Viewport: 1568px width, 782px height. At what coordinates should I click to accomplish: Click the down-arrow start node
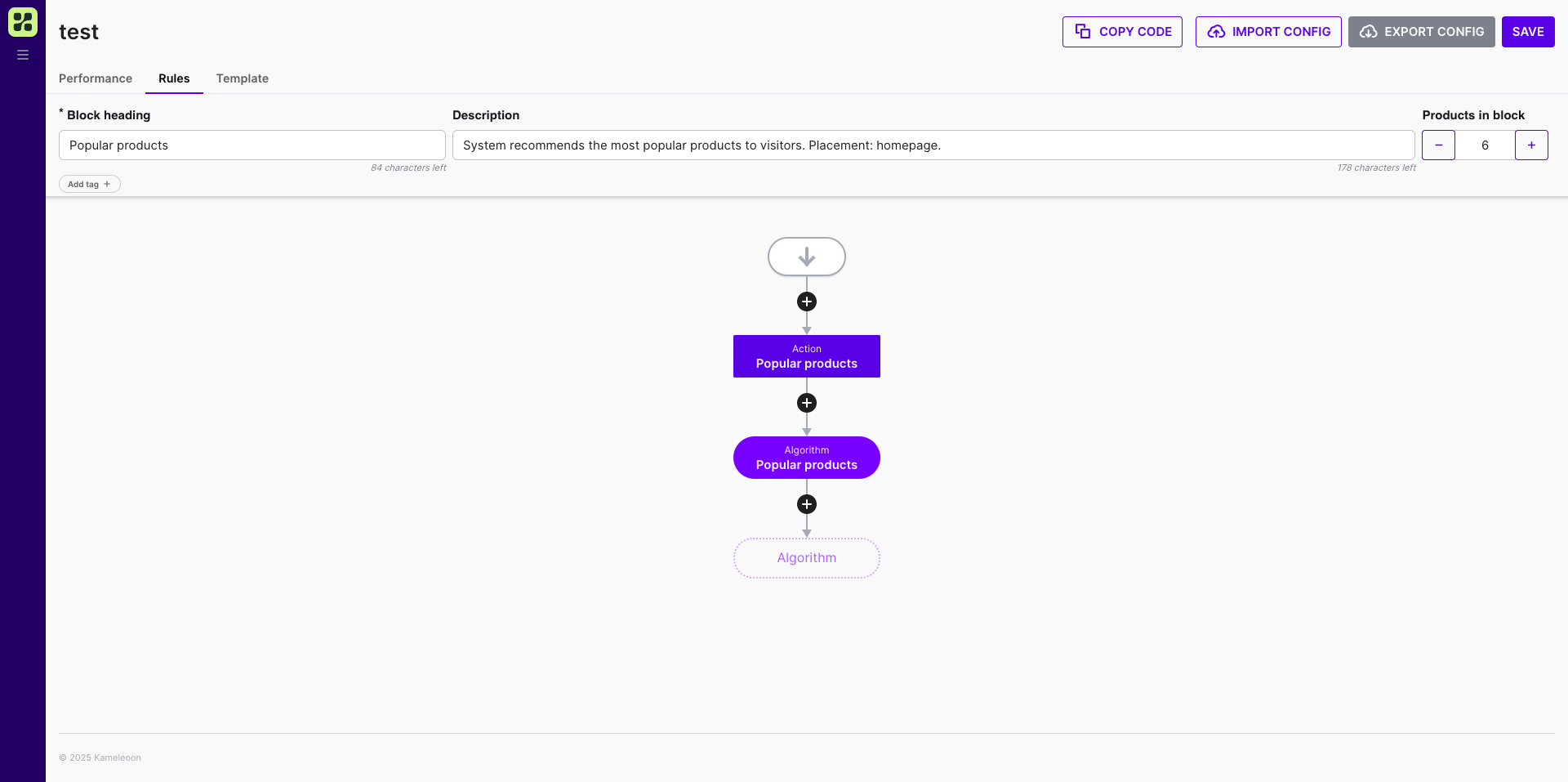806,257
